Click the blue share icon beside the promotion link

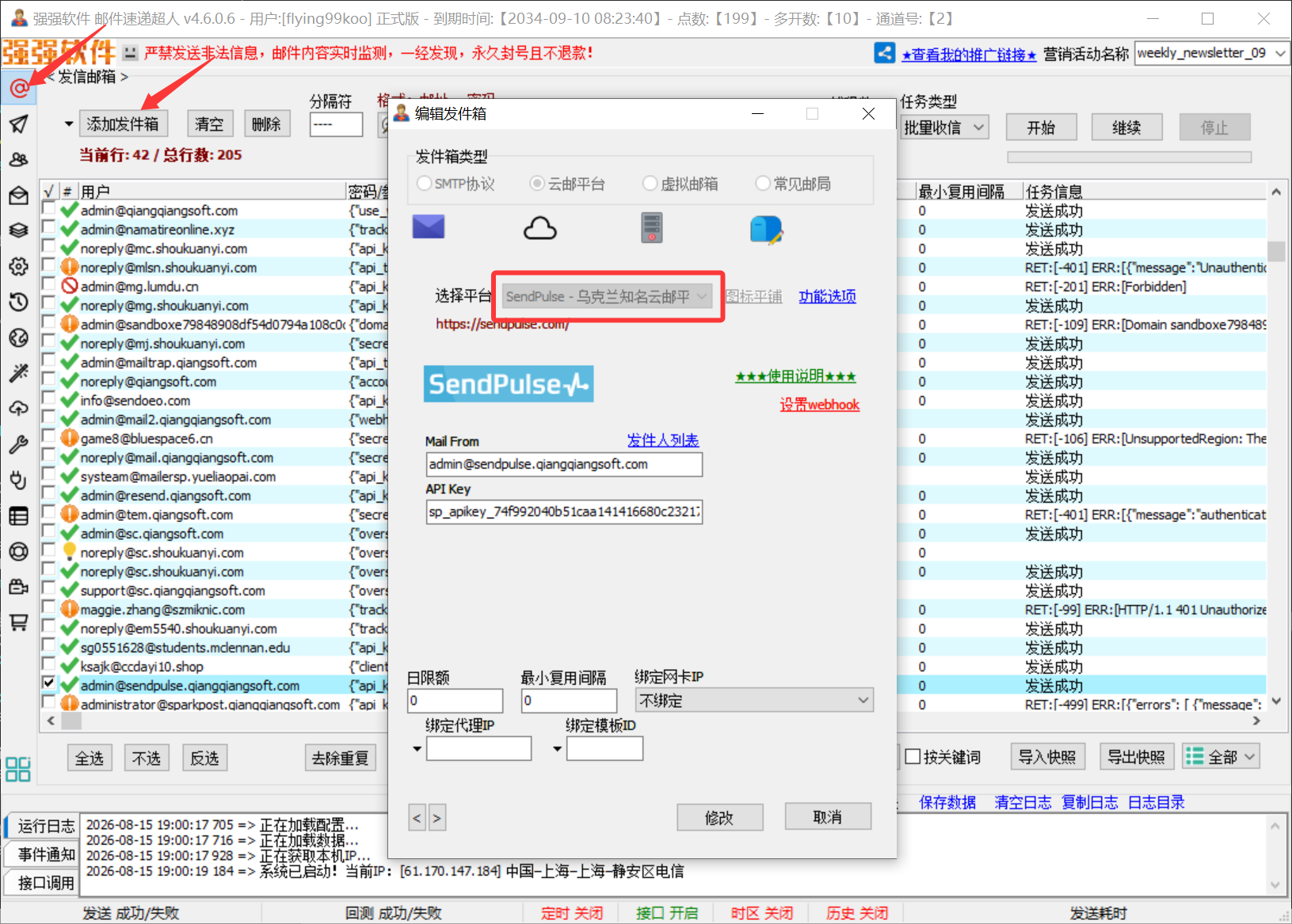885,53
